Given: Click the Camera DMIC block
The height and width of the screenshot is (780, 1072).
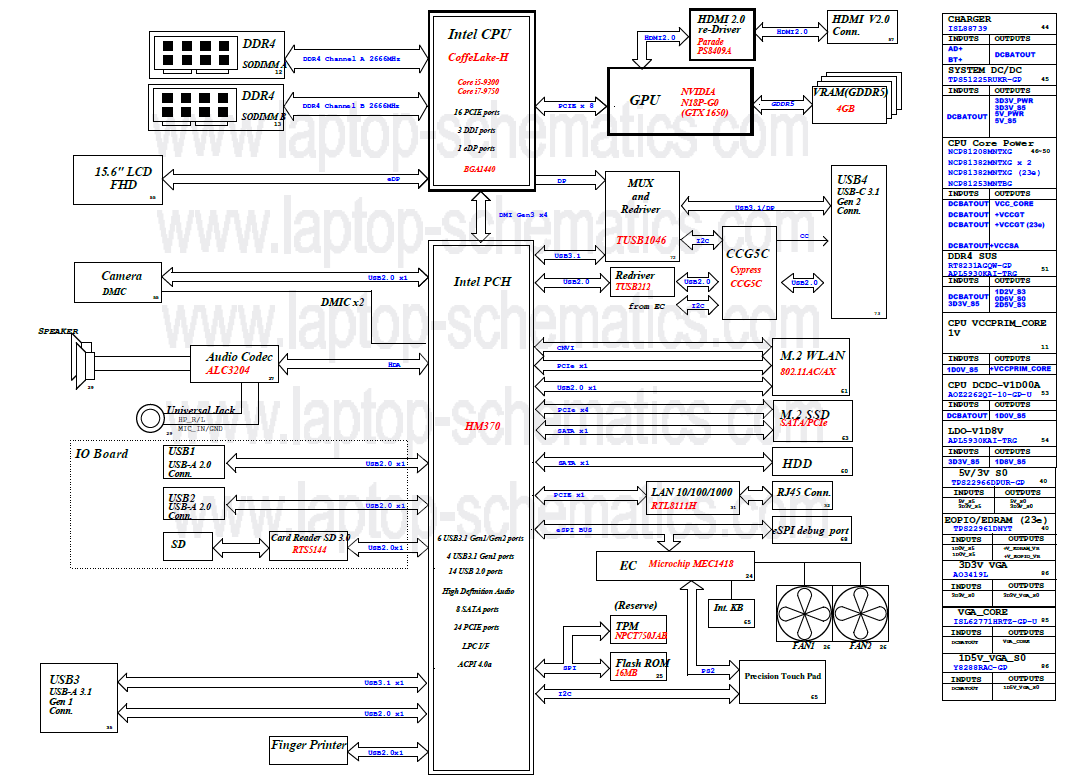Looking at the screenshot, I should click(x=118, y=282).
